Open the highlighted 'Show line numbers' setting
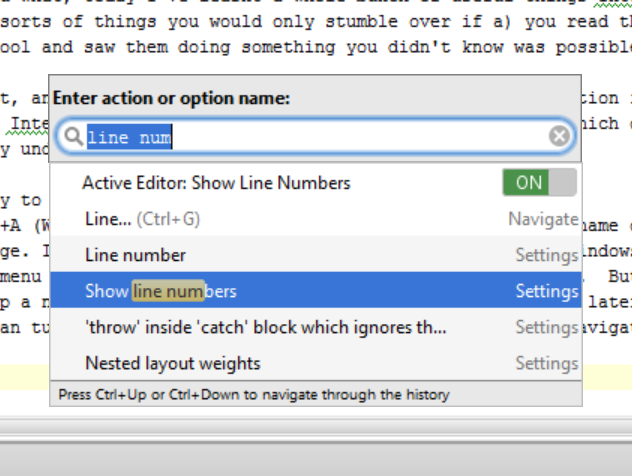This screenshot has height=476, width=632. coord(161,291)
